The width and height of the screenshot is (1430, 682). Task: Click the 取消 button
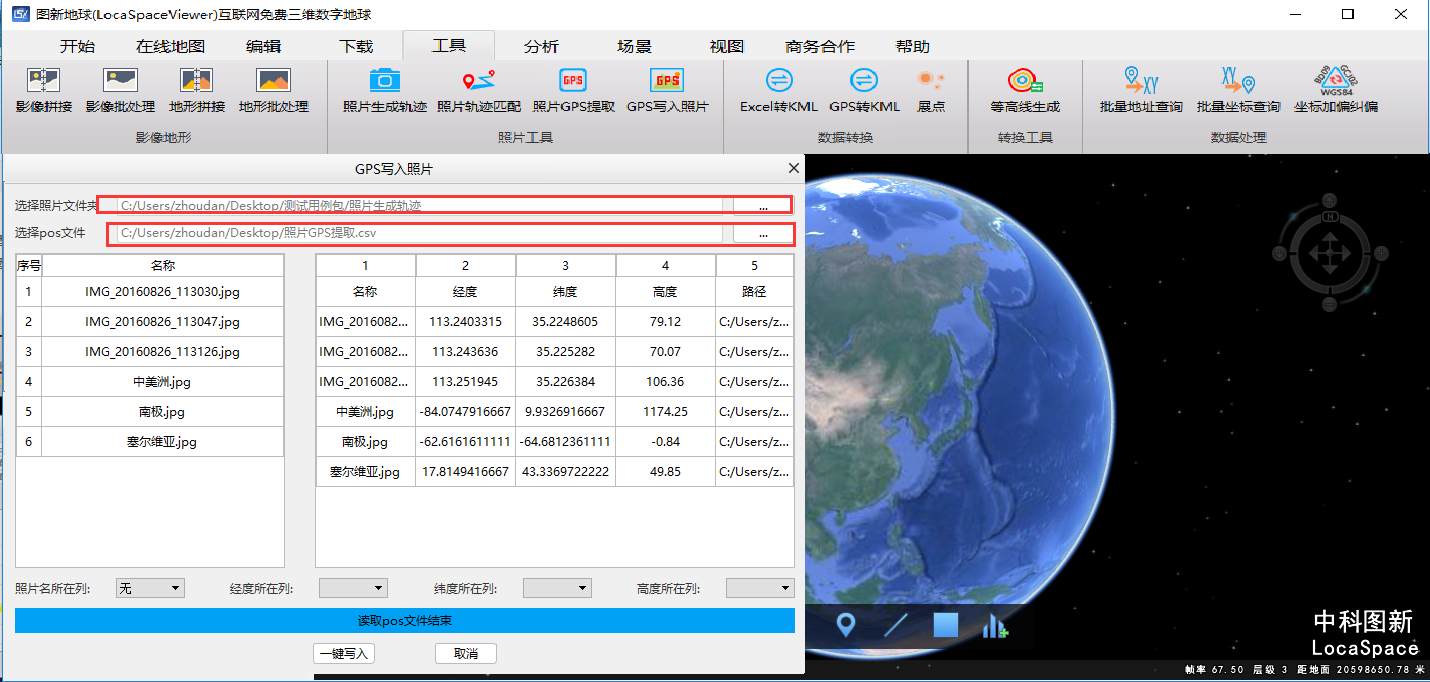tap(466, 653)
